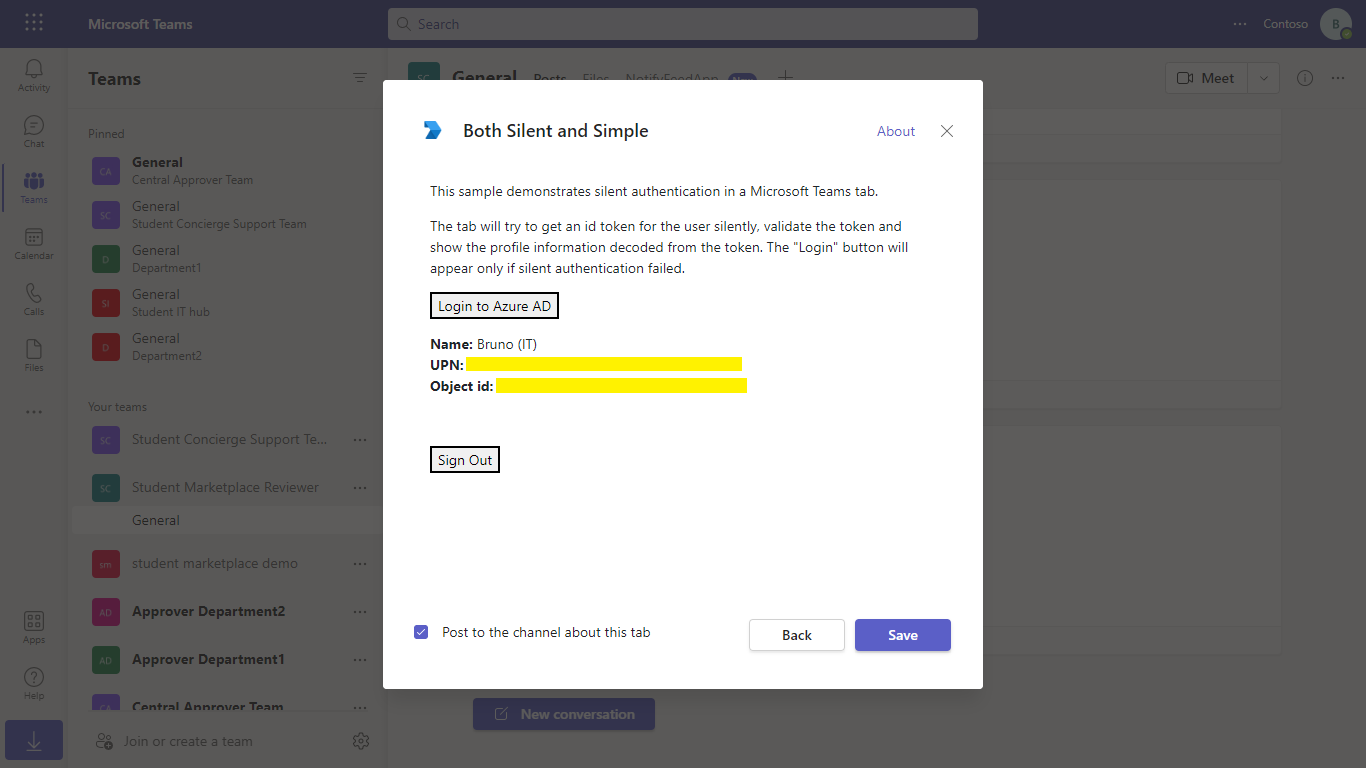Click the Back button
This screenshot has height=768, width=1366.
tap(797, 635)
